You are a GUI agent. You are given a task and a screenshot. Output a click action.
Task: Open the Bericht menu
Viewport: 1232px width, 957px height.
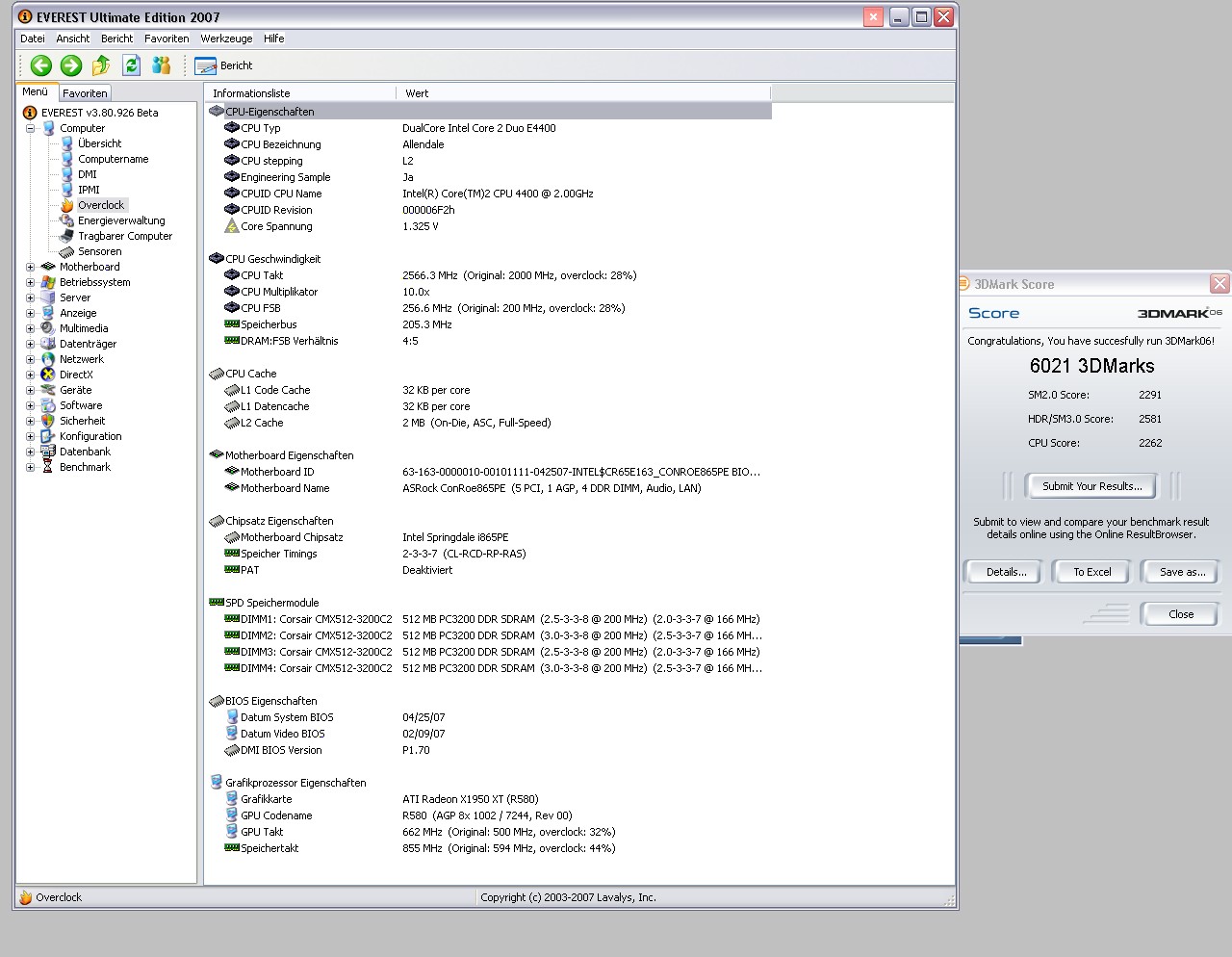[x=116, y=39]
